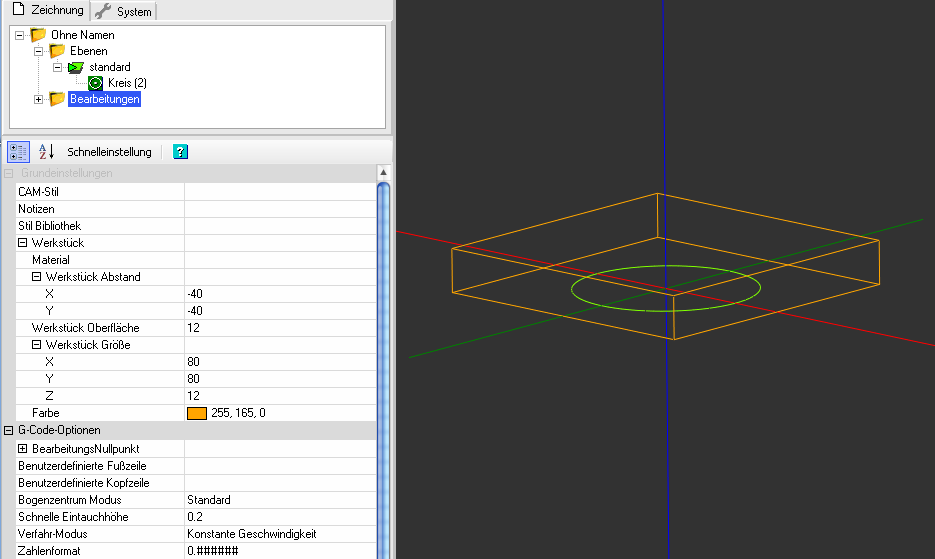The width and height of the screenshot is (935, 559).
Task: Click the categorized view icon in property toolbar
Action: (18, 152)
